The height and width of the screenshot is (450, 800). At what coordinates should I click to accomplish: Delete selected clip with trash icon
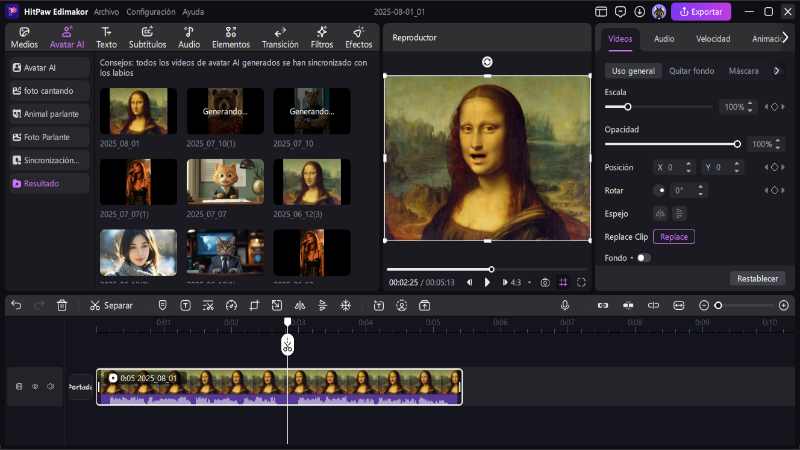tap(62, 305)
